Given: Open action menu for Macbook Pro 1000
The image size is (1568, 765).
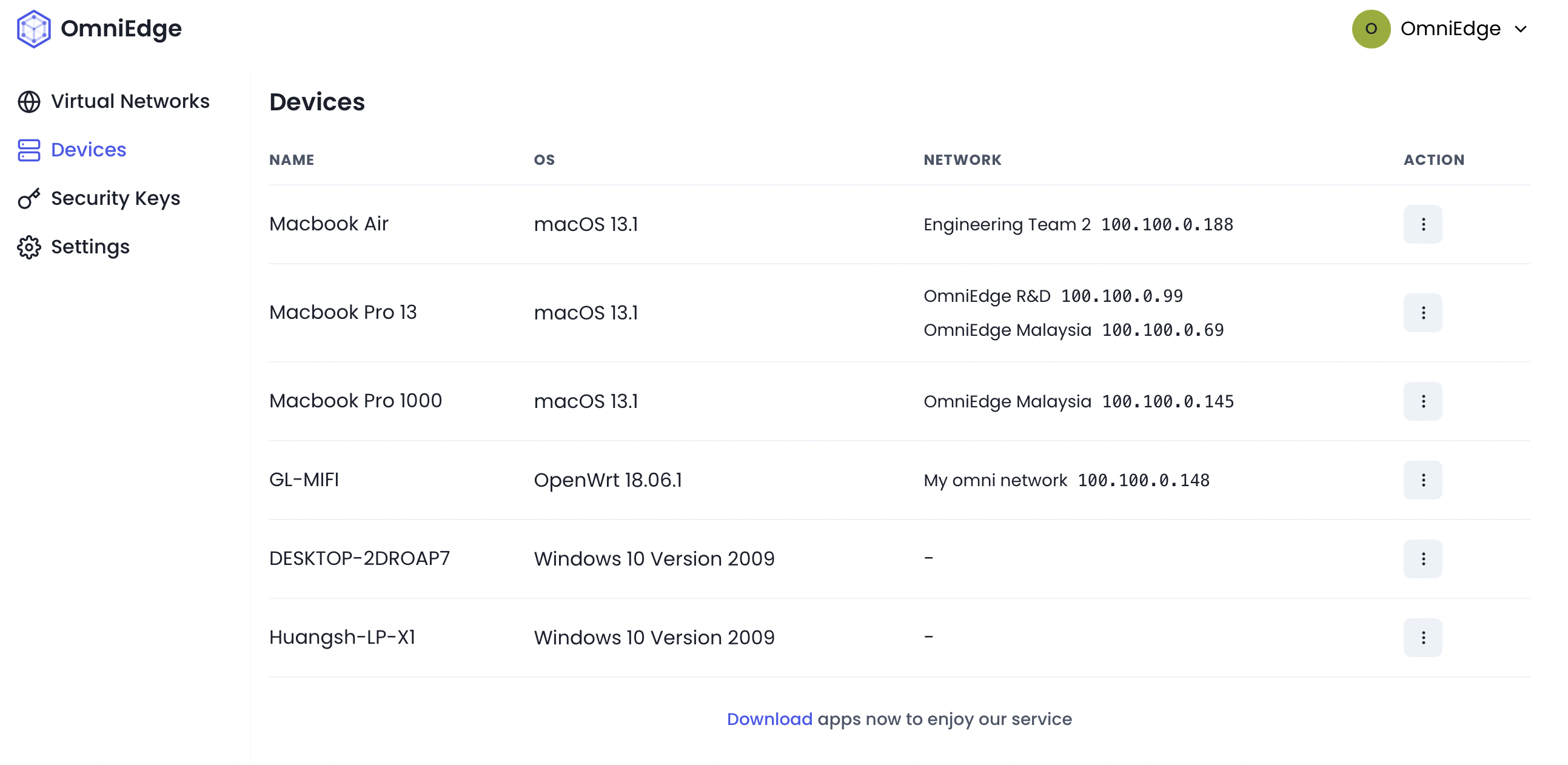Looking at the screenshot, I should pyautogui.click(x=1422, y=401).
